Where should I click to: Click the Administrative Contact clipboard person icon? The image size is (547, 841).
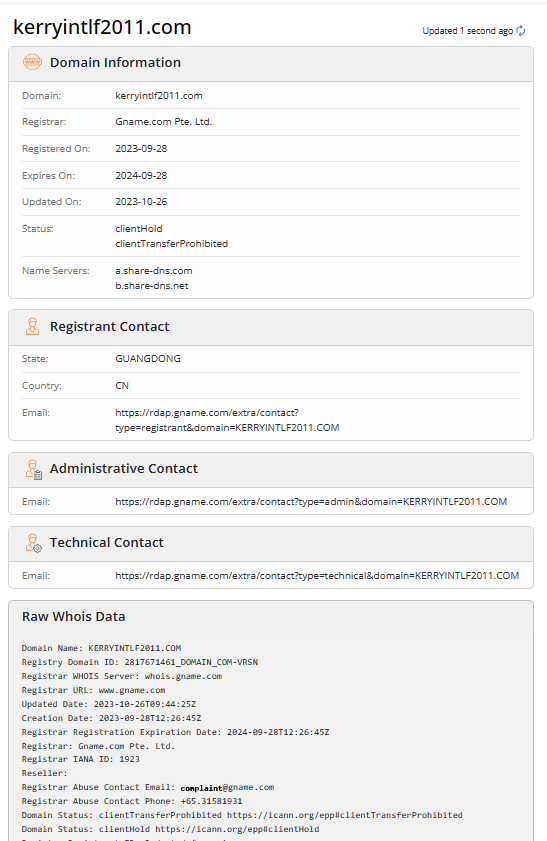[33, 469]
